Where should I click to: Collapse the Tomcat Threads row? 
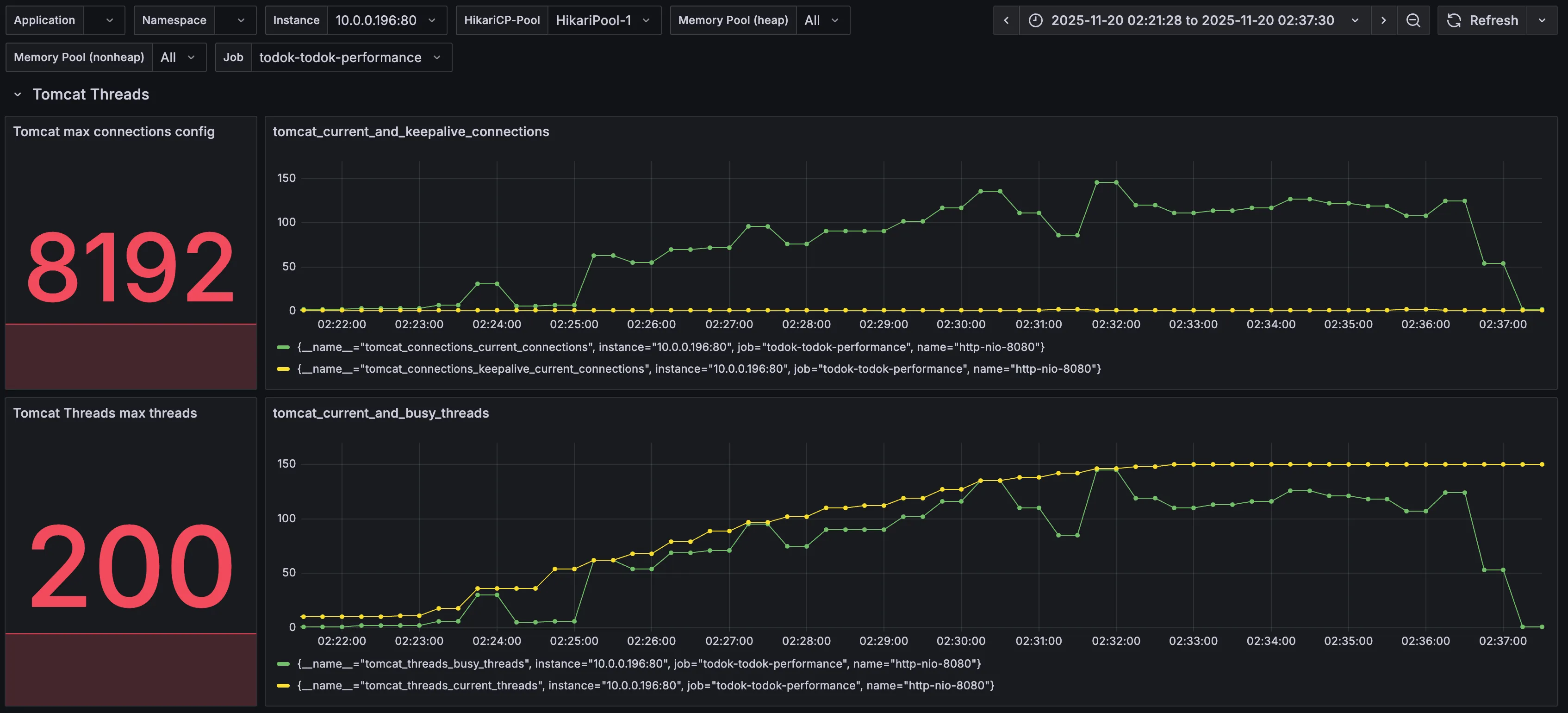(x=18, y=94)
